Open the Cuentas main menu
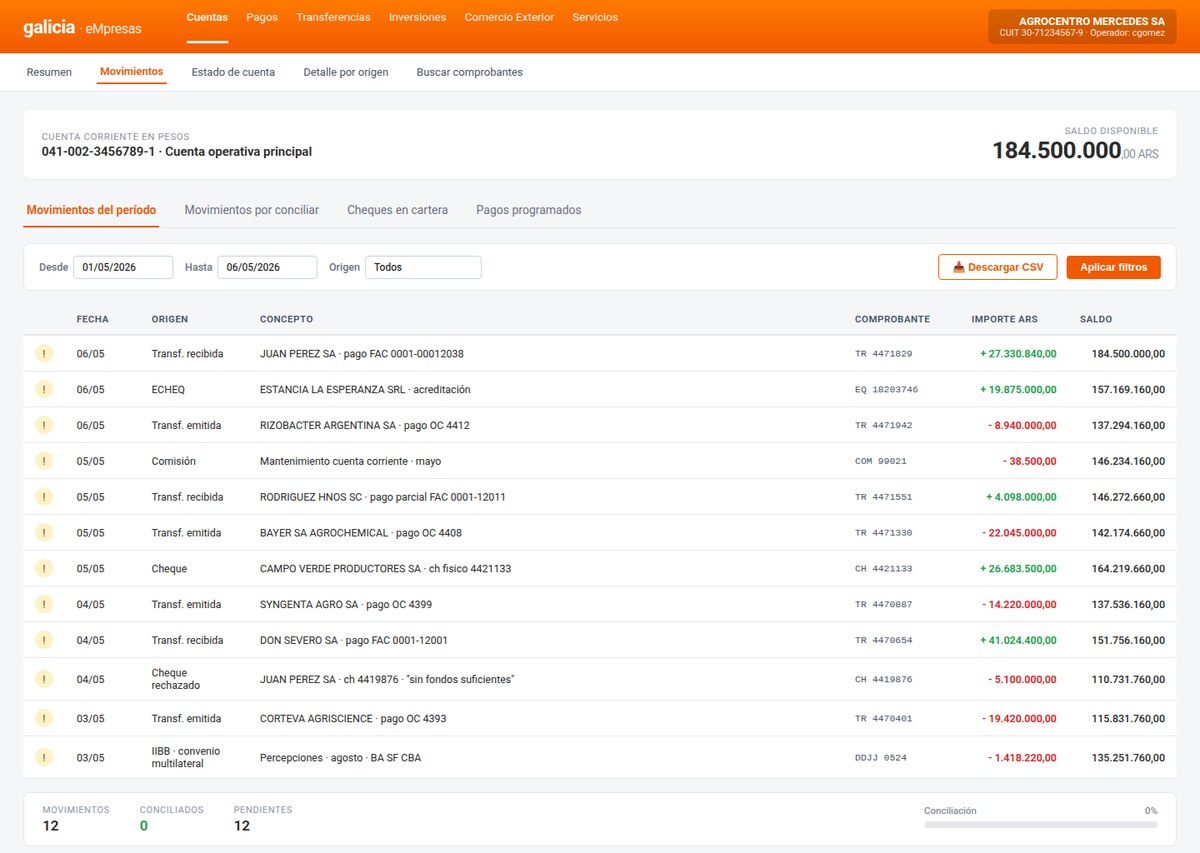Screen dimensions: 1200x853 pyautogui.click(x=207, y=17)
